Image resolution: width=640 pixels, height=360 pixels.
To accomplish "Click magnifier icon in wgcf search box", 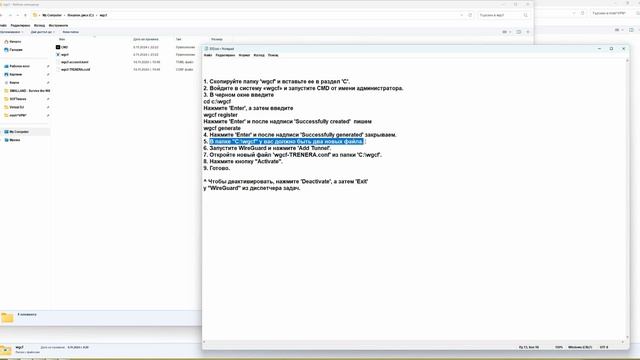I will tap(526, 15).
